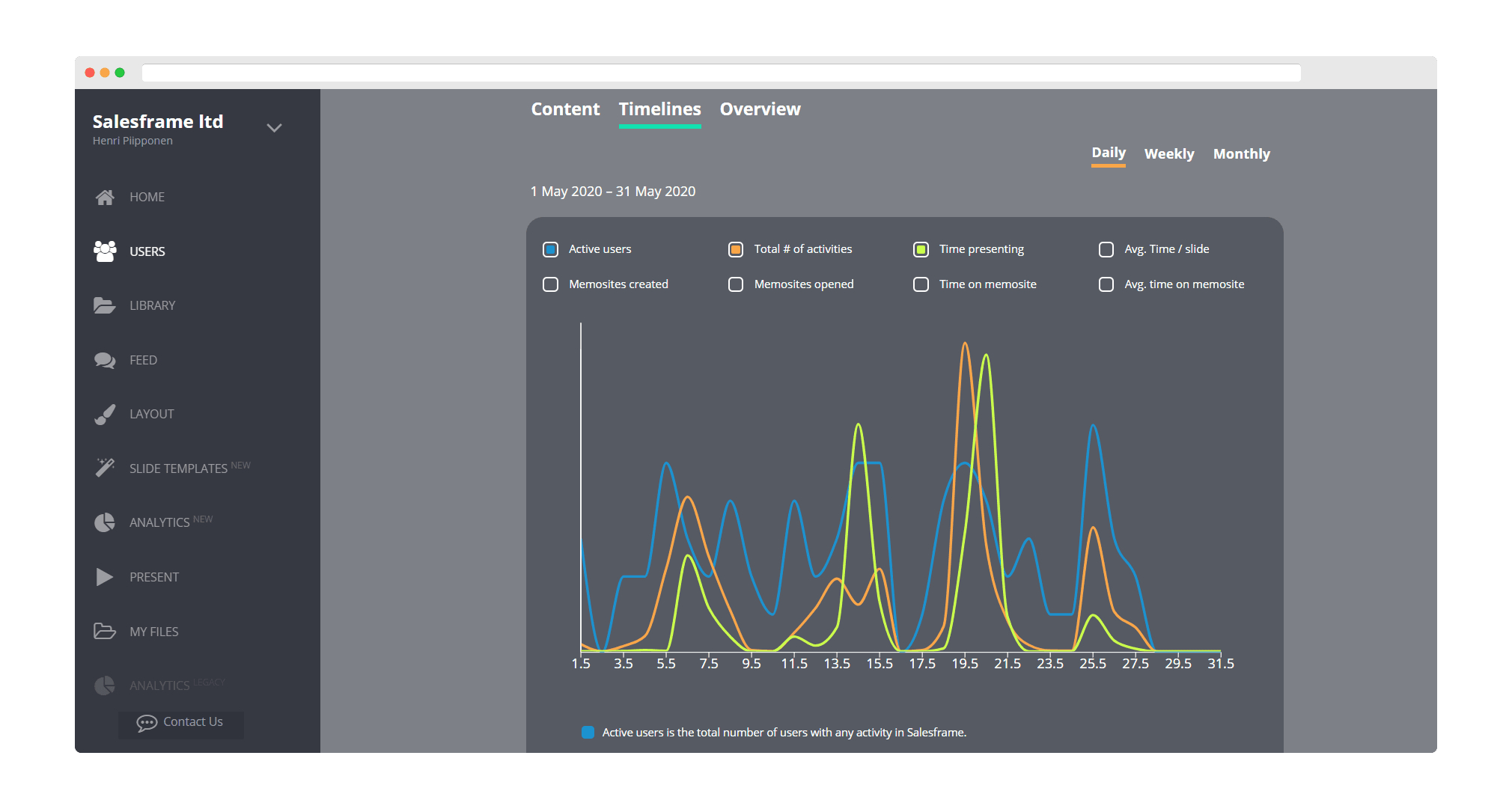Open My Files folder icon
The image size is (1512, 809).
point(105,631)
